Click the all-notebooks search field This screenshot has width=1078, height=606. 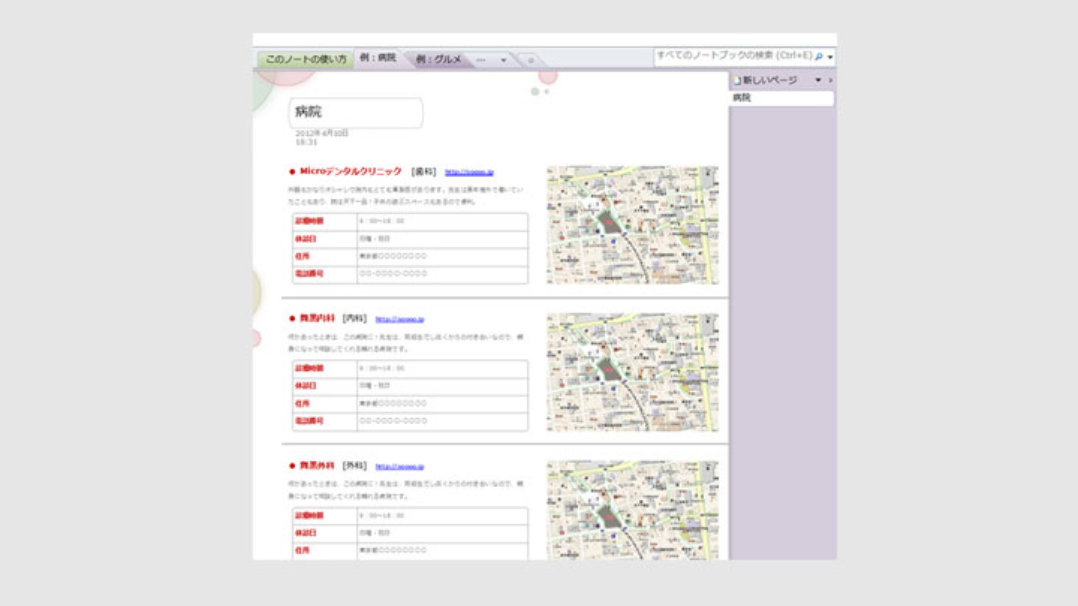pos(733,56)
